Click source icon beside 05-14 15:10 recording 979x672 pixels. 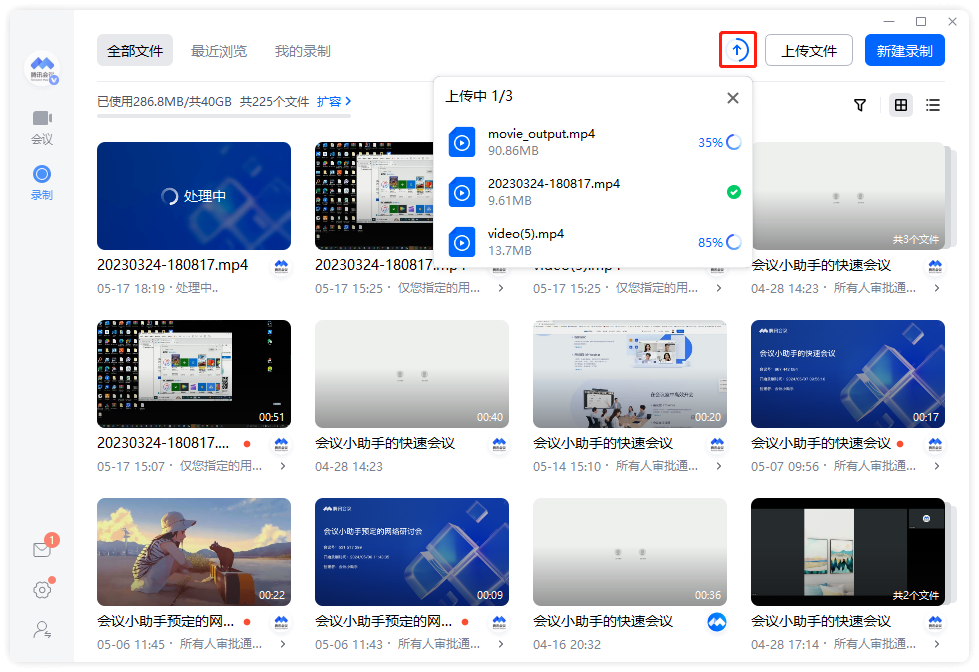pyautogui.click(x=717, y=444)
